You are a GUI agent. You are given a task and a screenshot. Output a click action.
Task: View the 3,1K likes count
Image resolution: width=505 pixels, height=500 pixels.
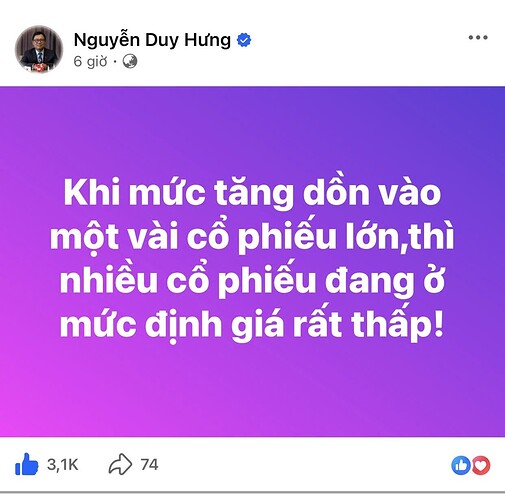pos(63,464)
